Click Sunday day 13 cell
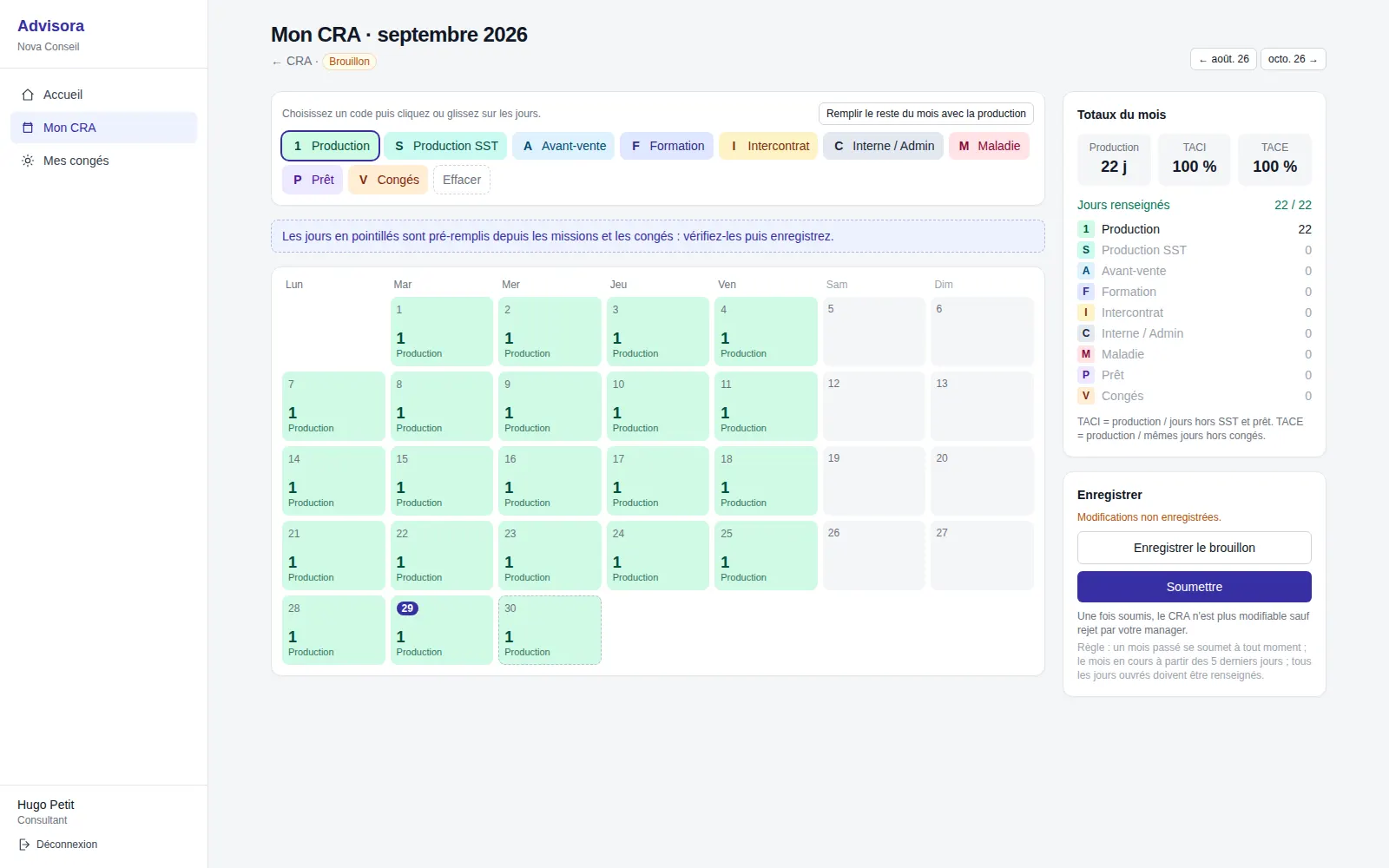 [x=982, y=406]
